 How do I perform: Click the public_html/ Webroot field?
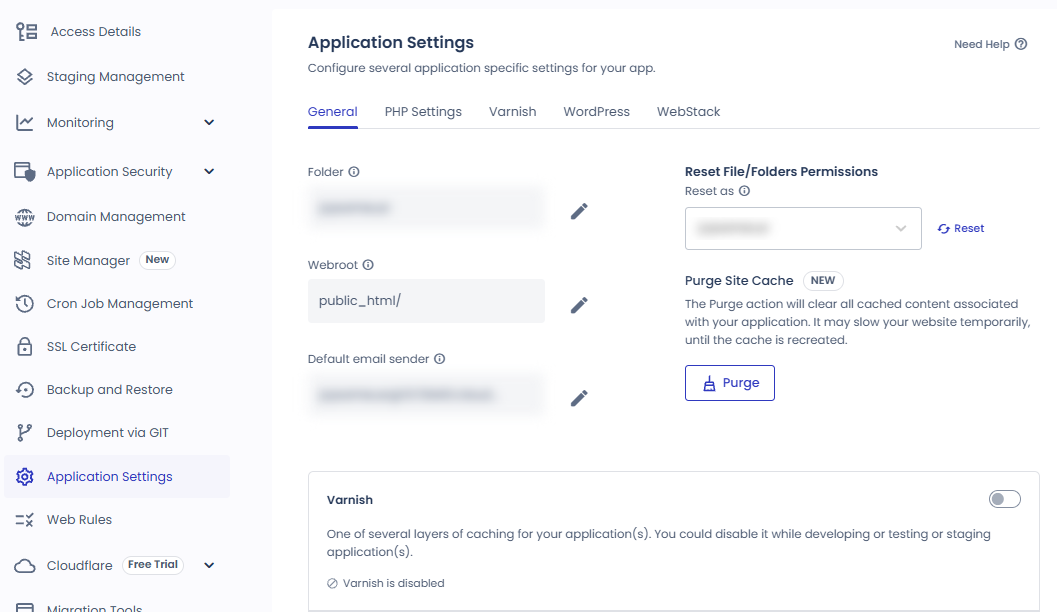426,301
